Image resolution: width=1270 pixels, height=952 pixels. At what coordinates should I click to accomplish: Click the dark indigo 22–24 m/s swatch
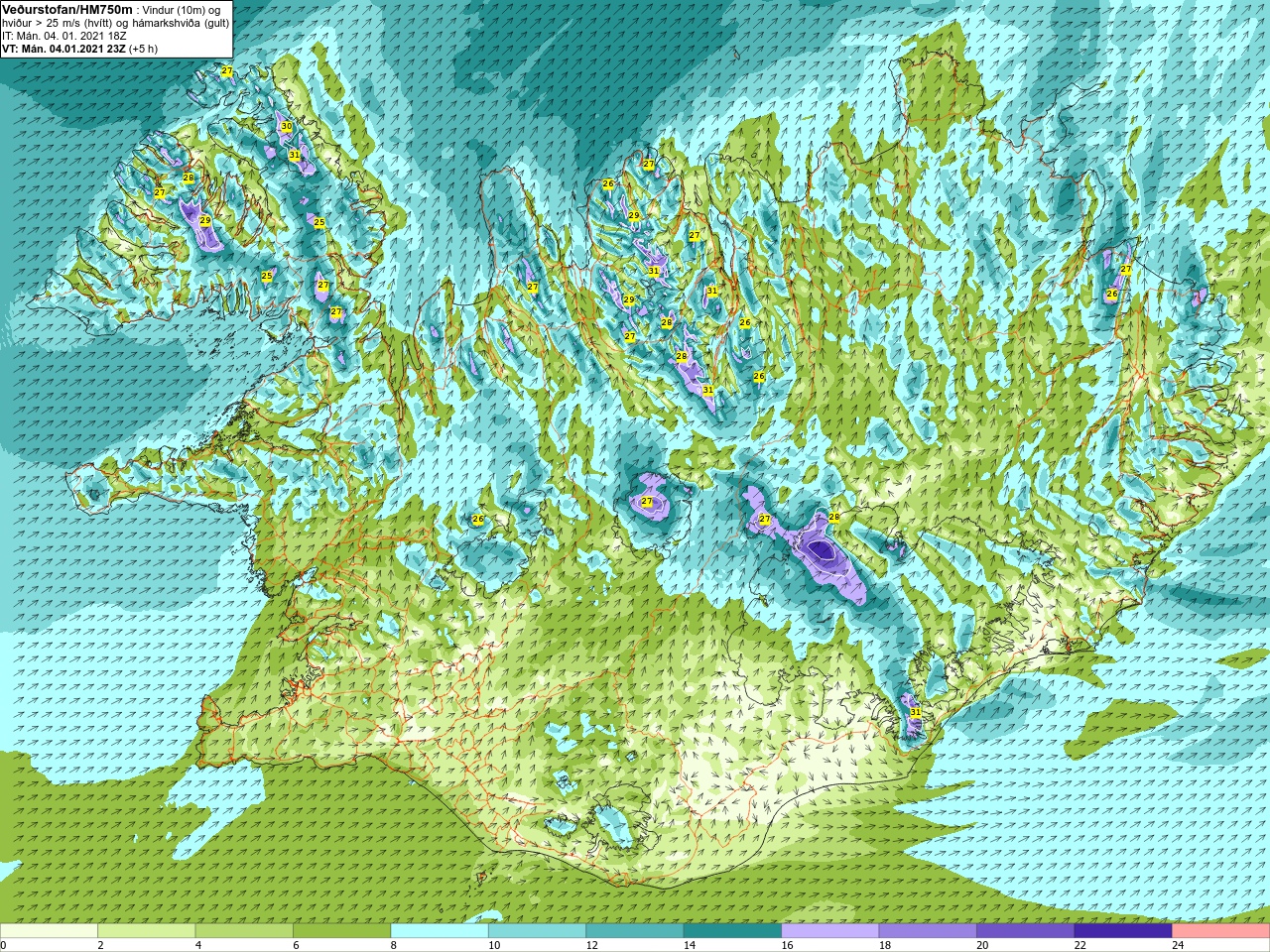(x=1123, y=931)
